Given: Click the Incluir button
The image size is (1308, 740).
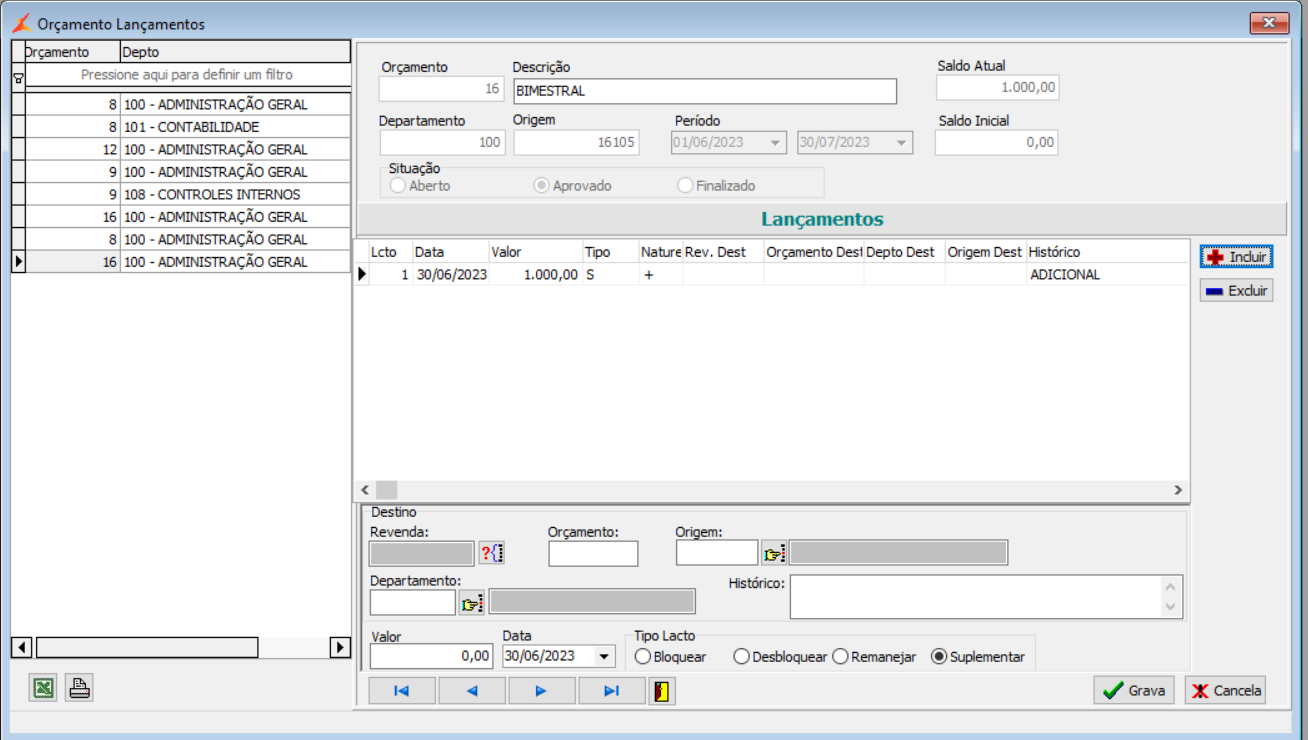Looking at the screenshot, I should tap(1236, 257).
